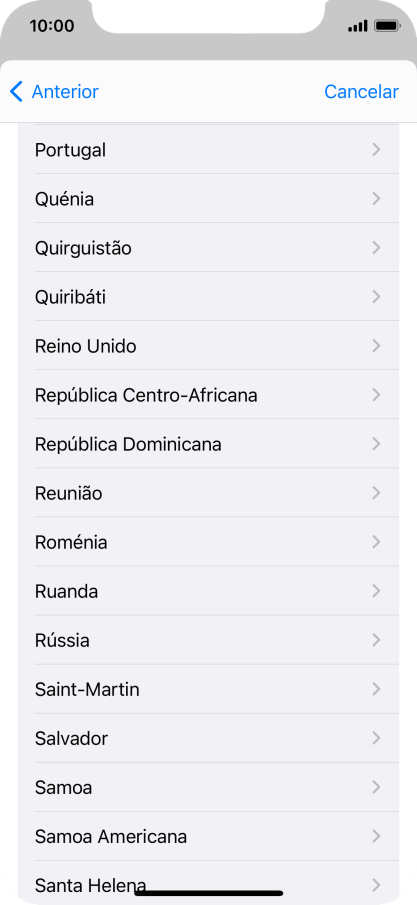Tap the cellular signal bars icon
This screenshot has height=905, width=417.
[358, 26]
